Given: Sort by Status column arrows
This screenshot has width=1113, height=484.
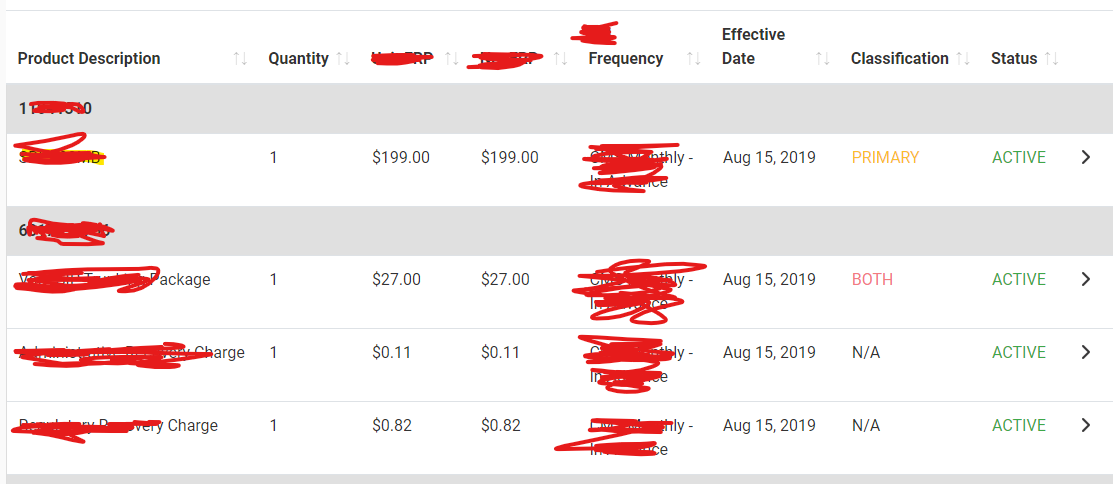Looking at the screenshot, I should pyautogui.click(x=1051, y=59).
